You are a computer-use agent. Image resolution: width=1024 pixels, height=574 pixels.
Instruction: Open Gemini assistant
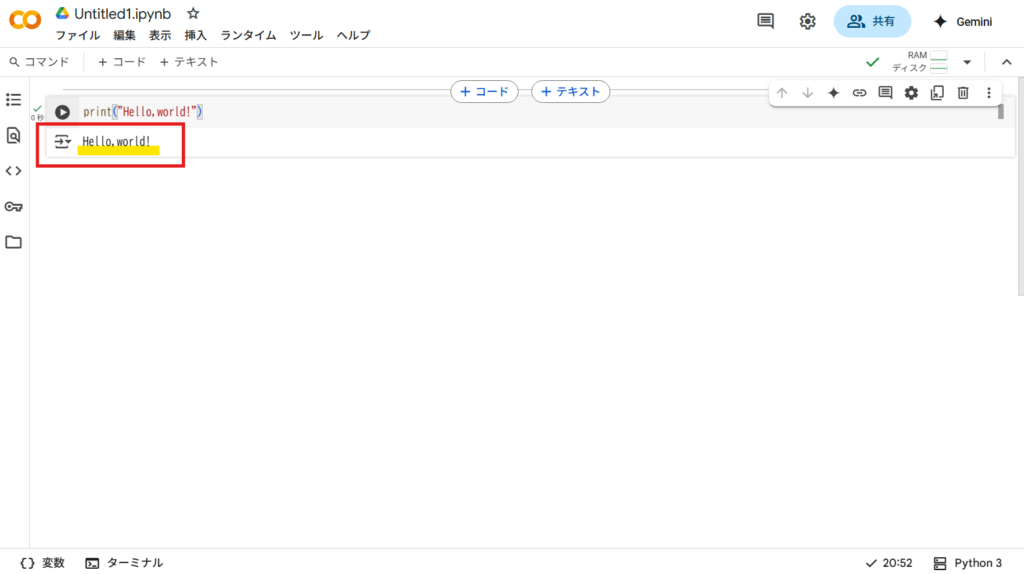tap(963, 22)
